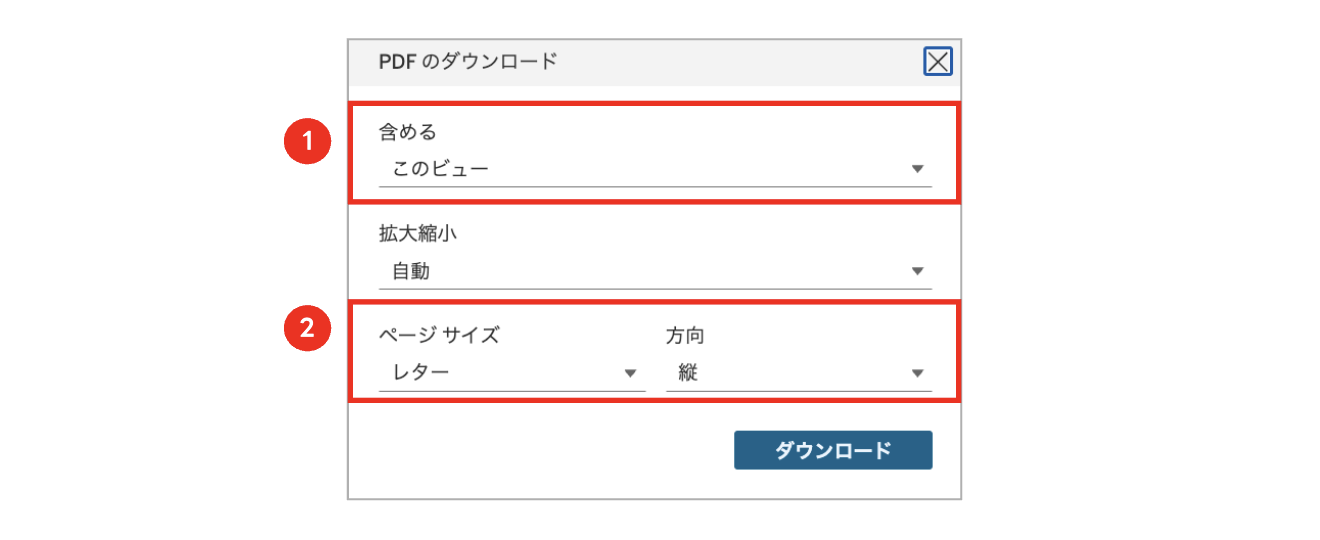Open the 拡大縮小 dropdown arrow
1320x540 pixels.
tap(917, 271)
